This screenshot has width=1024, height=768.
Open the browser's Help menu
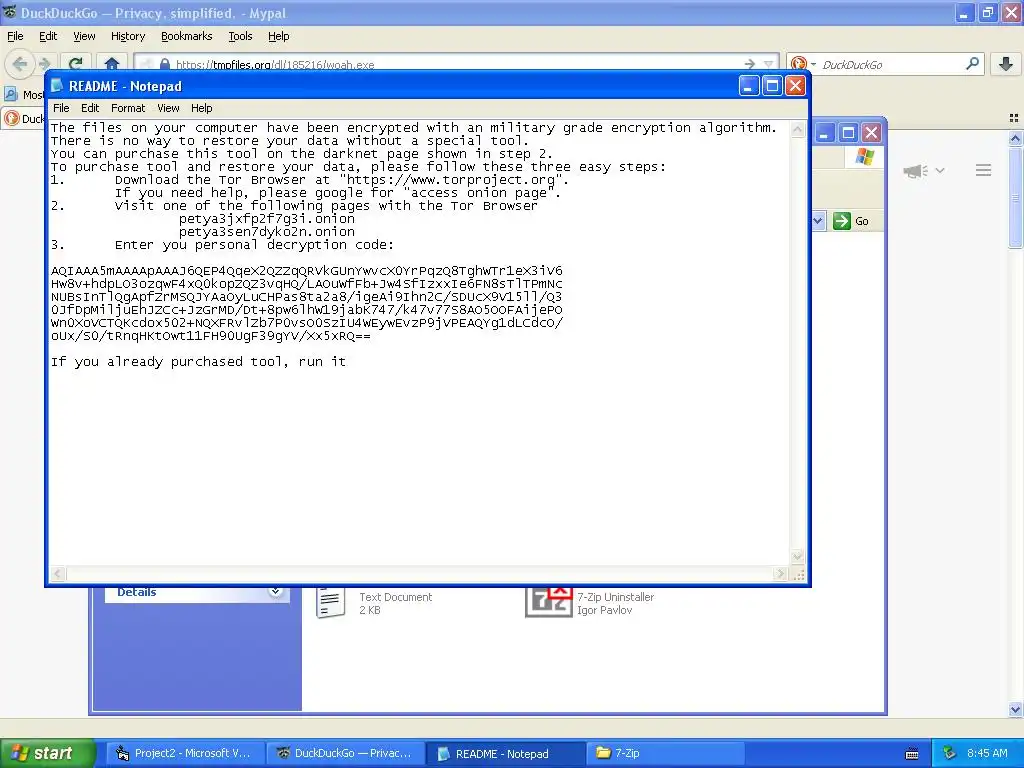(279, 36)
